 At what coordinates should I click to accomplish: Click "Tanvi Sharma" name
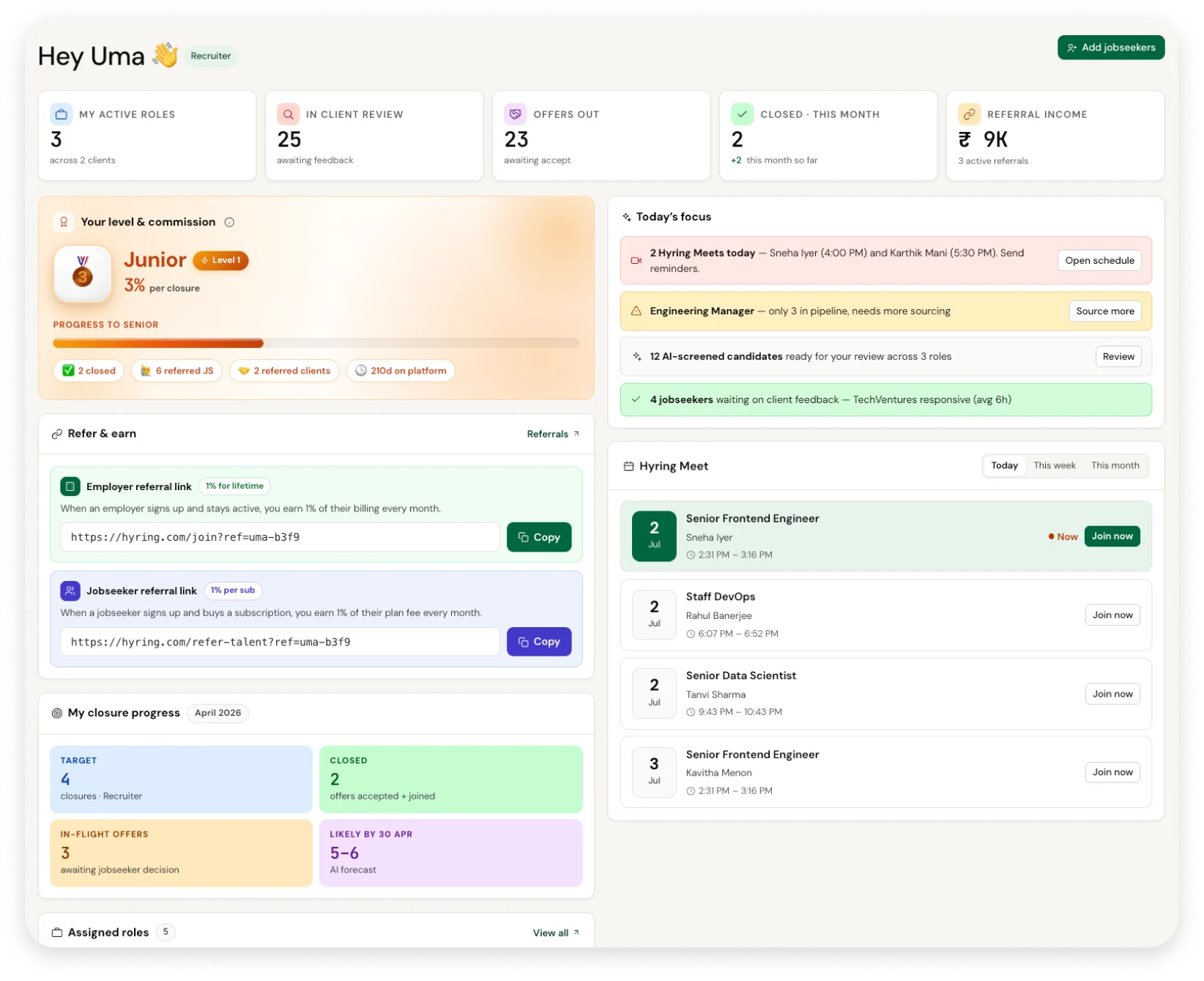click(x=716, y=695)
